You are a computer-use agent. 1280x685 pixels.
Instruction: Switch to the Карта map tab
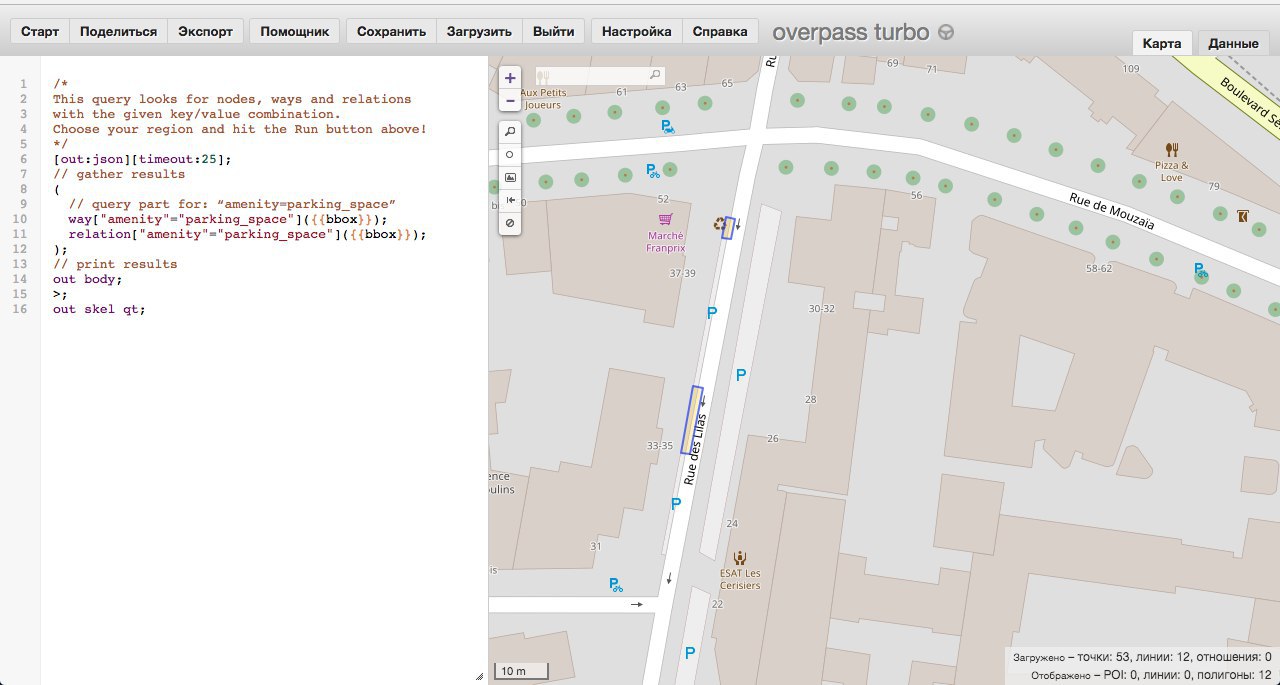click(x=1162, y=43)
